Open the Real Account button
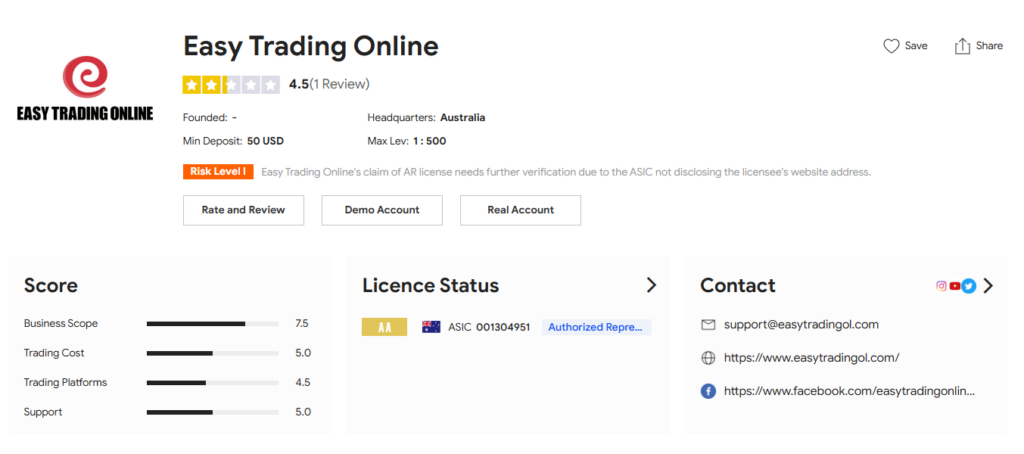This screenshot has height=454, width=1024. [520, 210]
